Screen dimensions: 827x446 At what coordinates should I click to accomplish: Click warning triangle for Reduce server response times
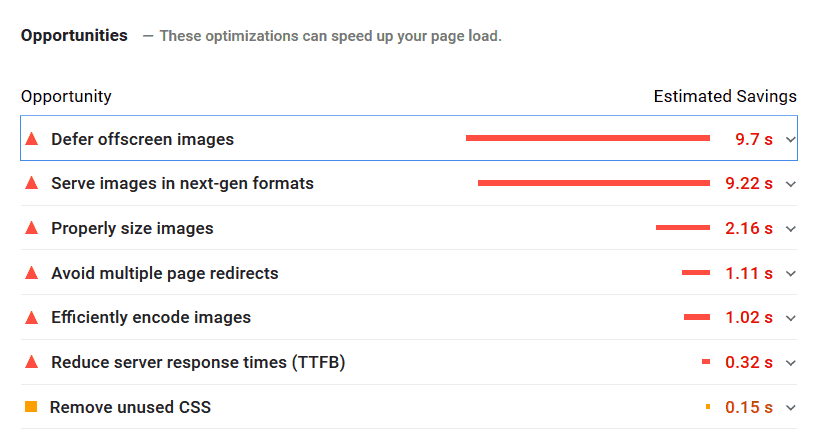tap(32, 362)
